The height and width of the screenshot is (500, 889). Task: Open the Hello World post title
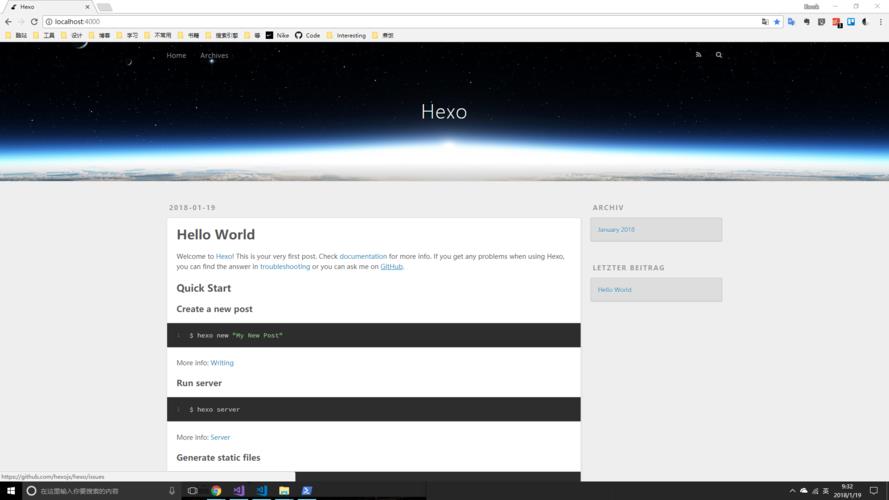(x=215, y=234)
